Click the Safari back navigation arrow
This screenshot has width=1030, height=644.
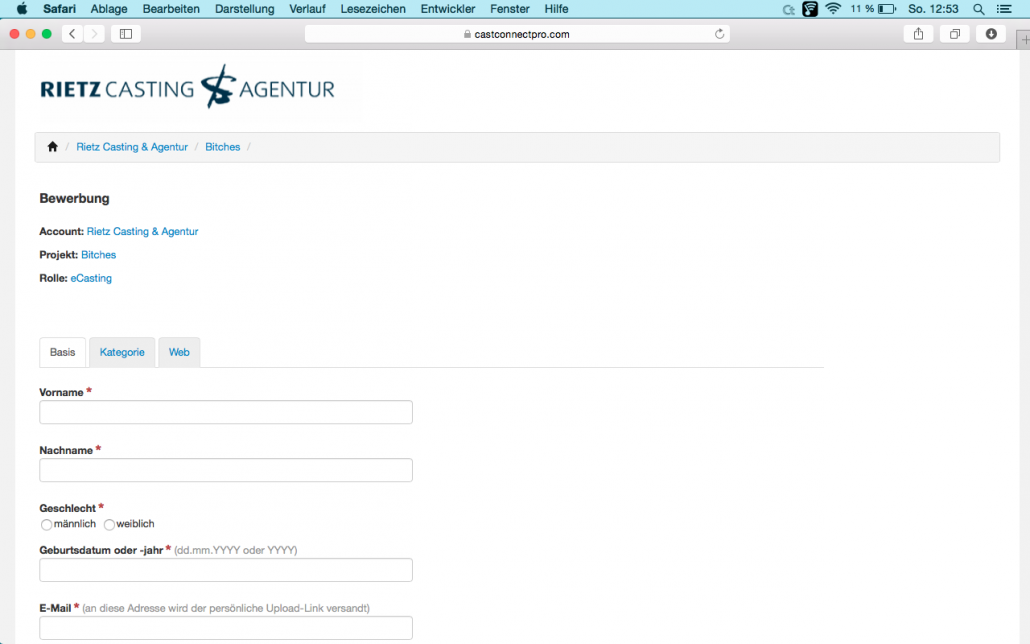point(72,34)
